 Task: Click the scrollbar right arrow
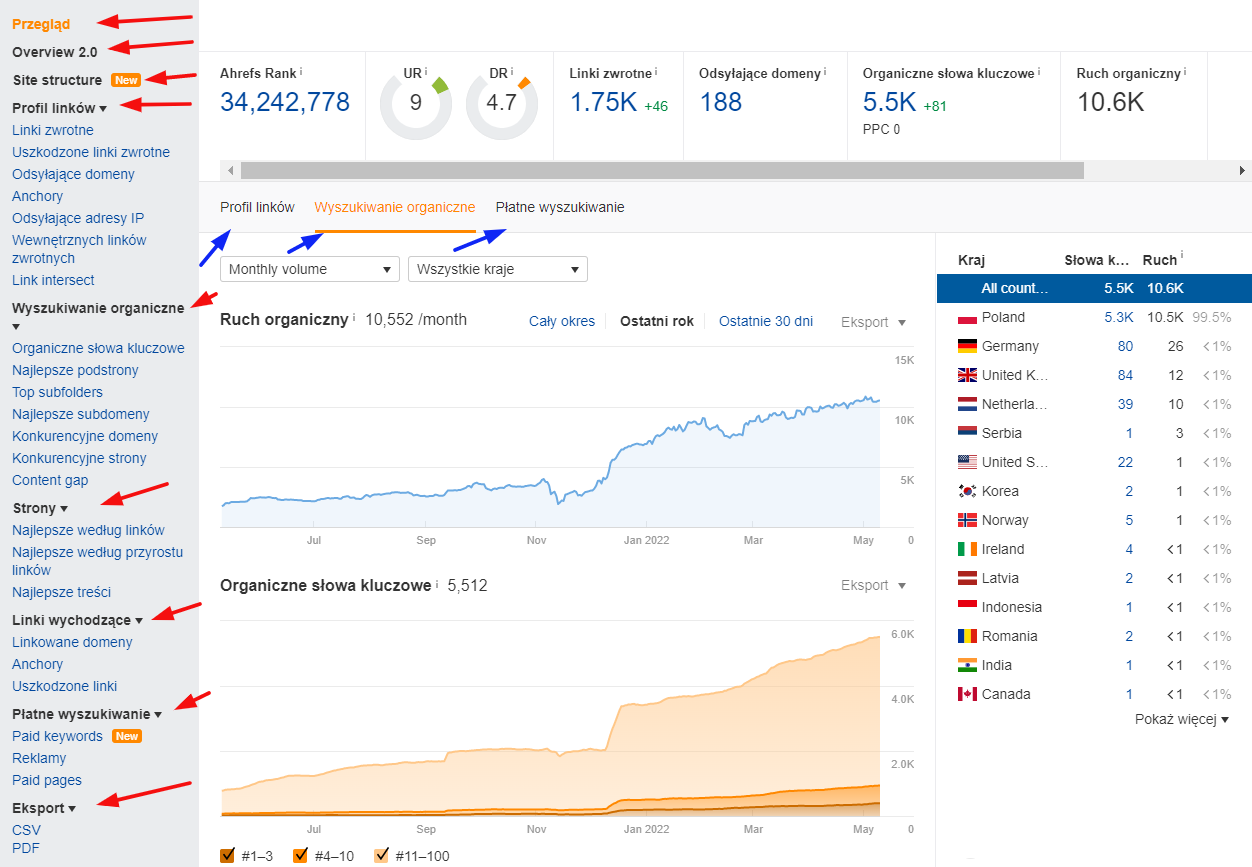1243,171
